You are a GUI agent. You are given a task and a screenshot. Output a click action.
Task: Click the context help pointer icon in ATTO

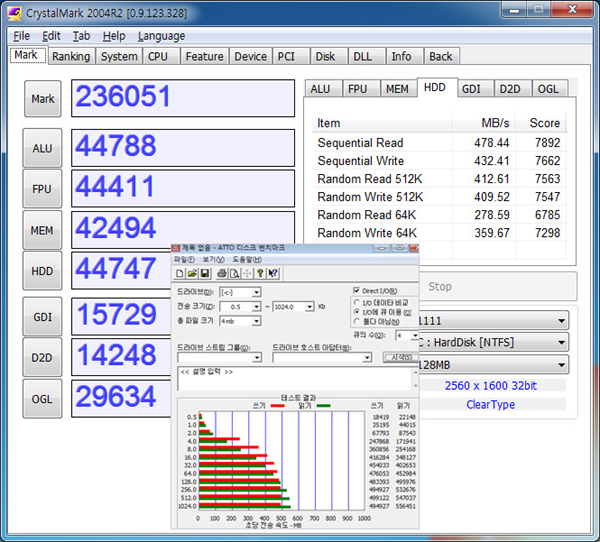(273, 273)
